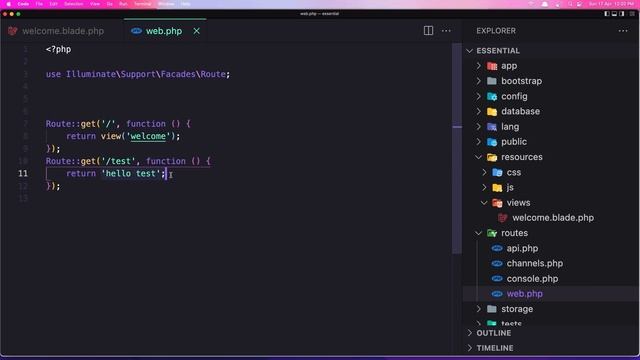The width and height of the screenshot is (640, 360).
Task: Collapse the routes folder chevron
Action: point(479,233)
